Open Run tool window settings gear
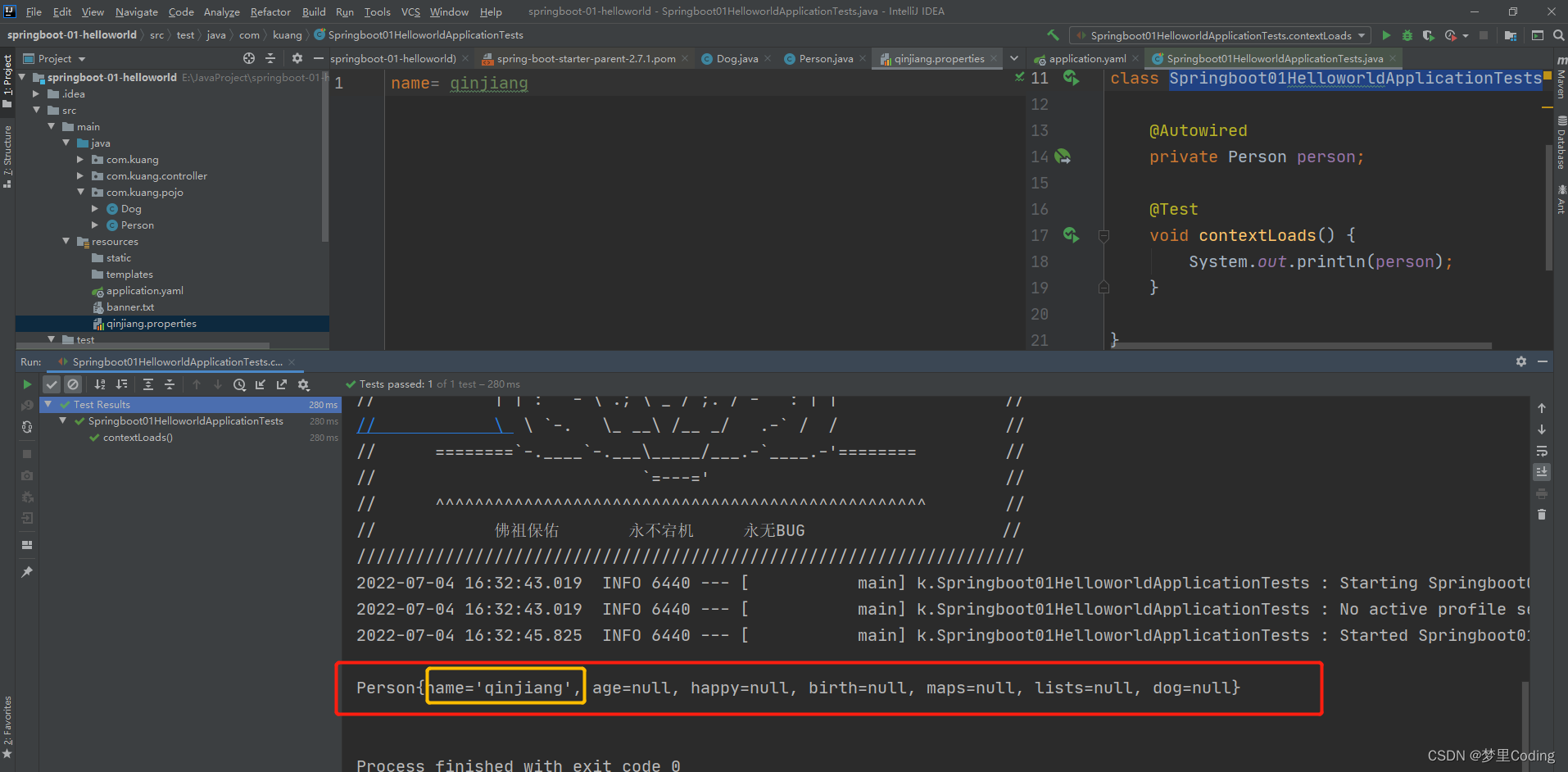This screenshot has width=1568, height=772. click(1521, 361)
